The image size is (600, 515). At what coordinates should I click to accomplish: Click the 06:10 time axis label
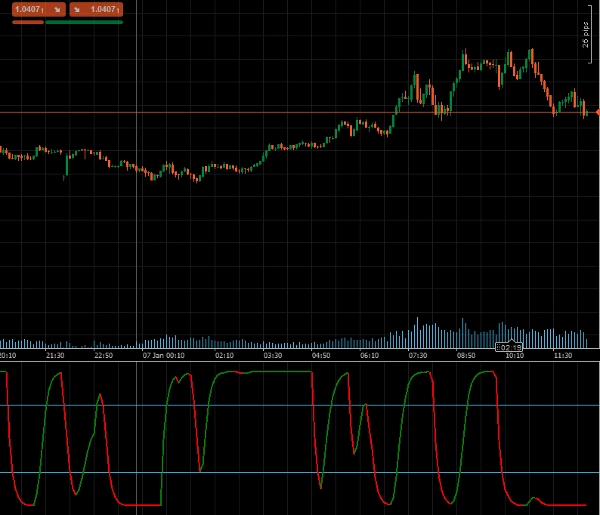pos(369,355)
